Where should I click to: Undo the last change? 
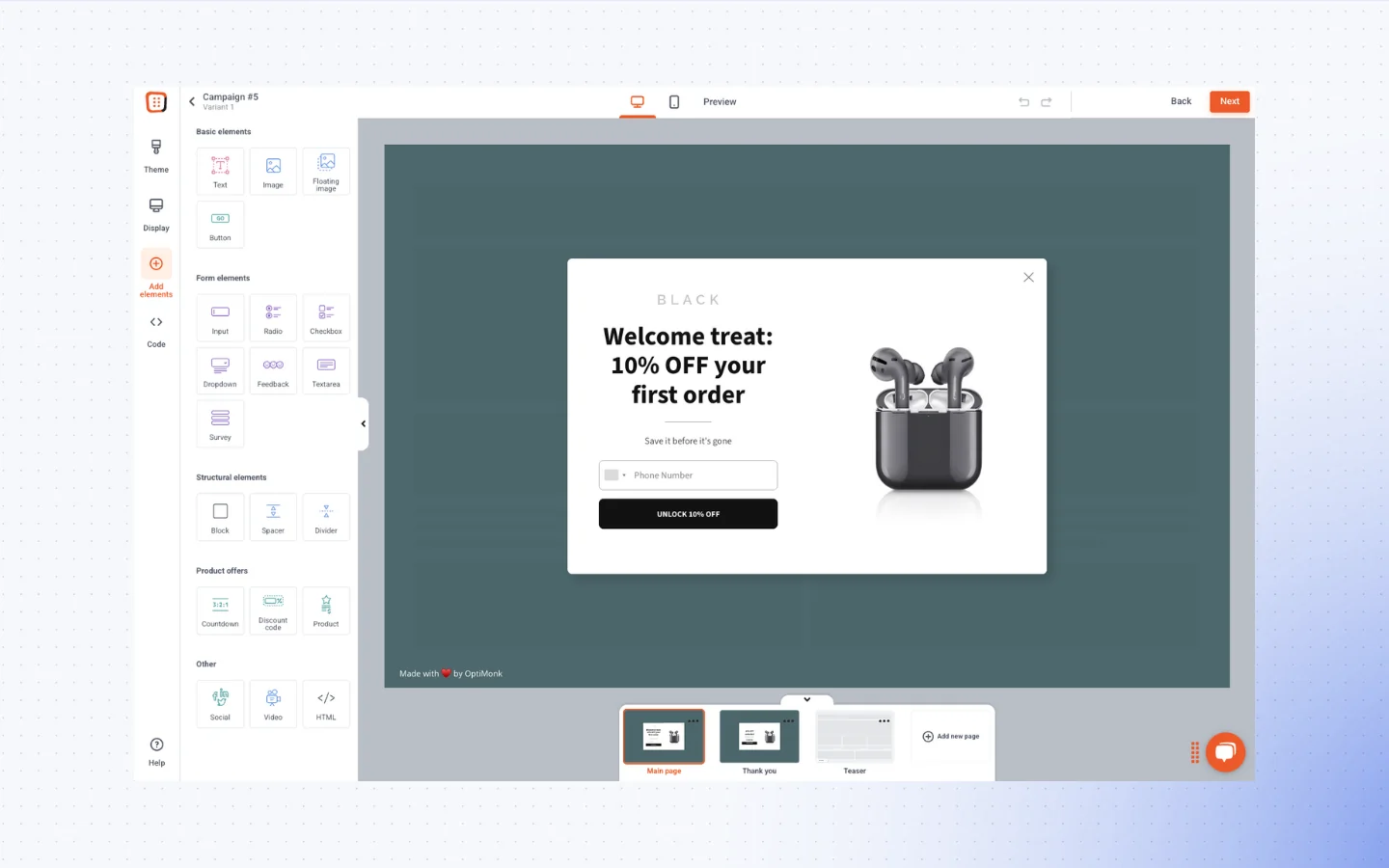pyautogui.click(x=1024, y=102)
